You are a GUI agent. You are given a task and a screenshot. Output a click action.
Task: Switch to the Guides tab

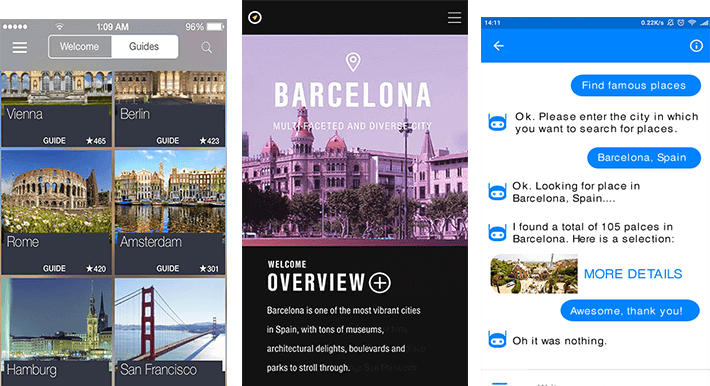point(144,47)
